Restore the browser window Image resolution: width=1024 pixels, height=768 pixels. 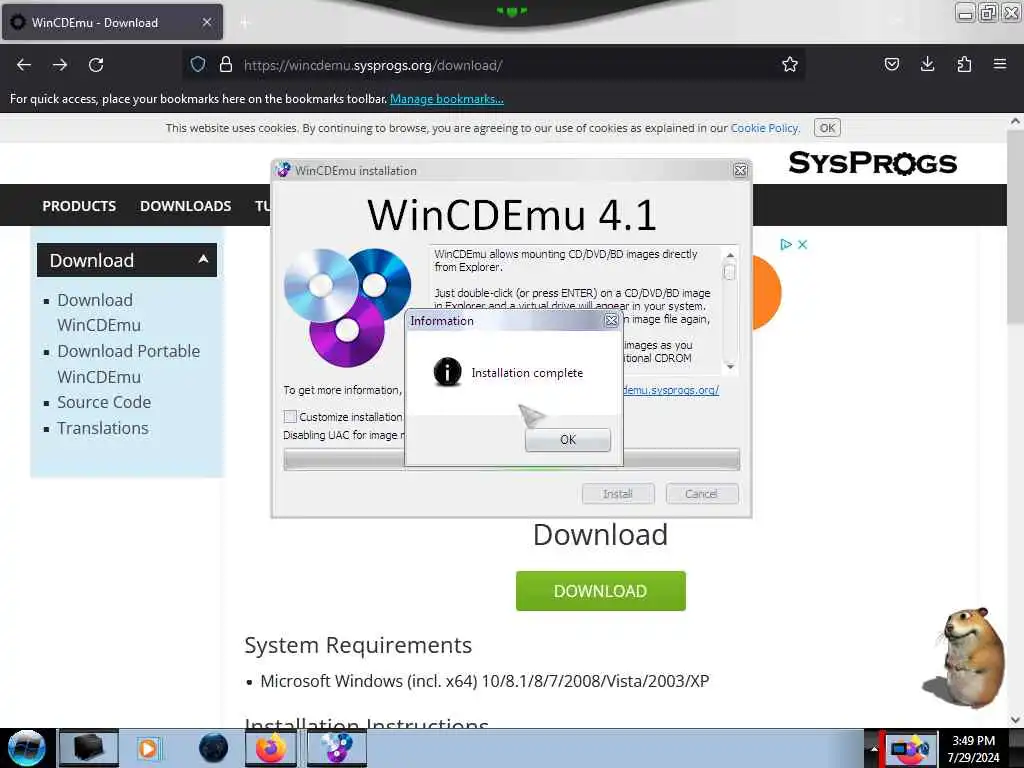(988, 12)
